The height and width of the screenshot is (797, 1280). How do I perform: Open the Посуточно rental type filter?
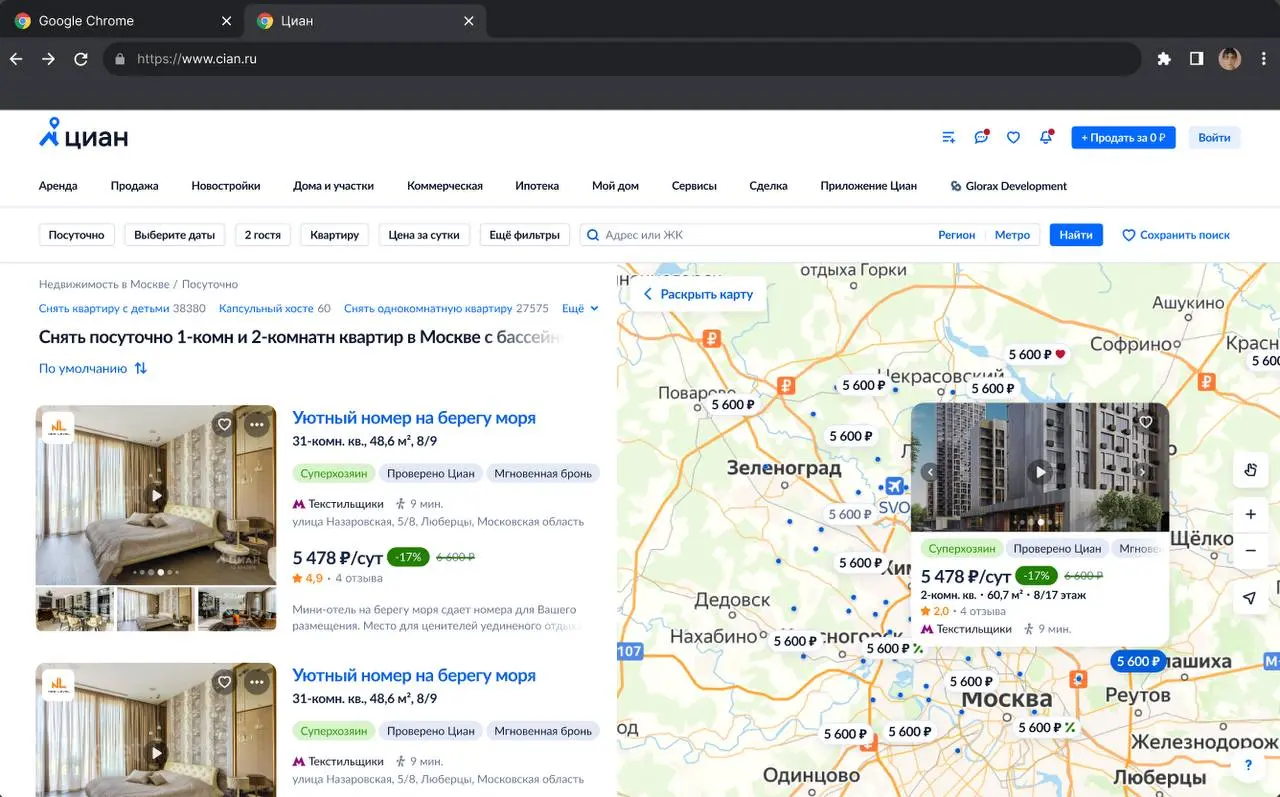(77, 235)
